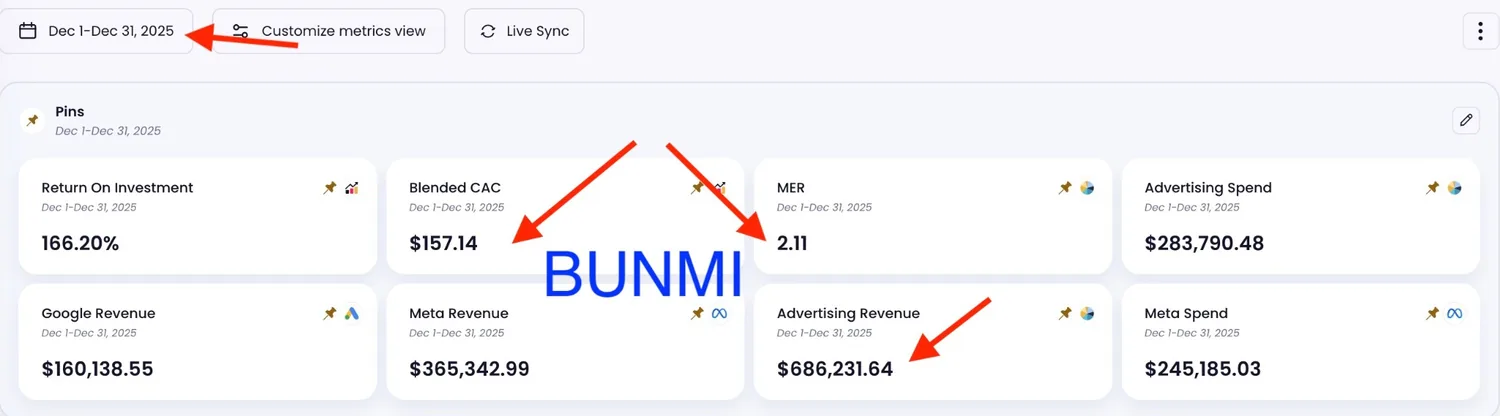The width and height of the screenshot is (1500, 416).
Task: Click the Pins section heading
Action: coord(69,112)
